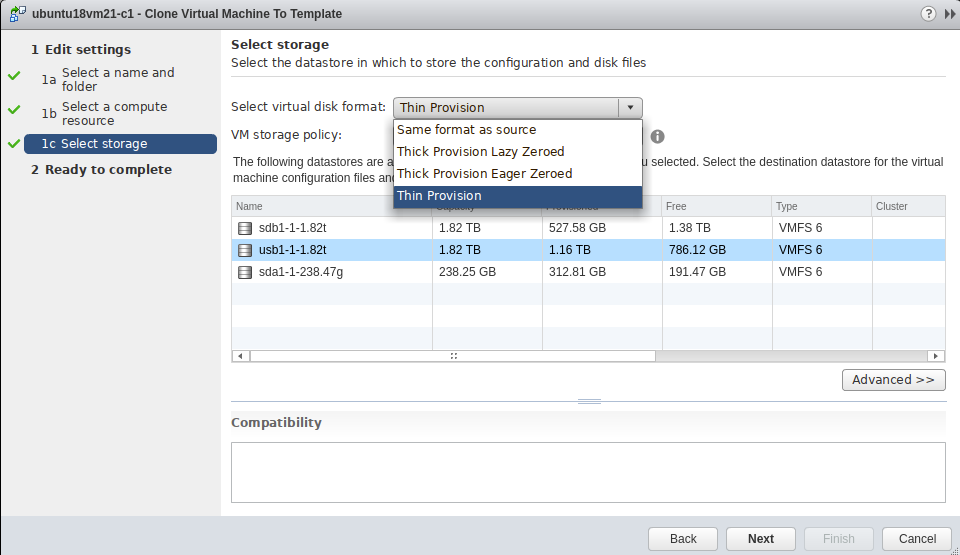Screen dimensions: 960x555
Task: Click the usb1-1-1.82t datastore icon
Action: [x=245, y=250]
